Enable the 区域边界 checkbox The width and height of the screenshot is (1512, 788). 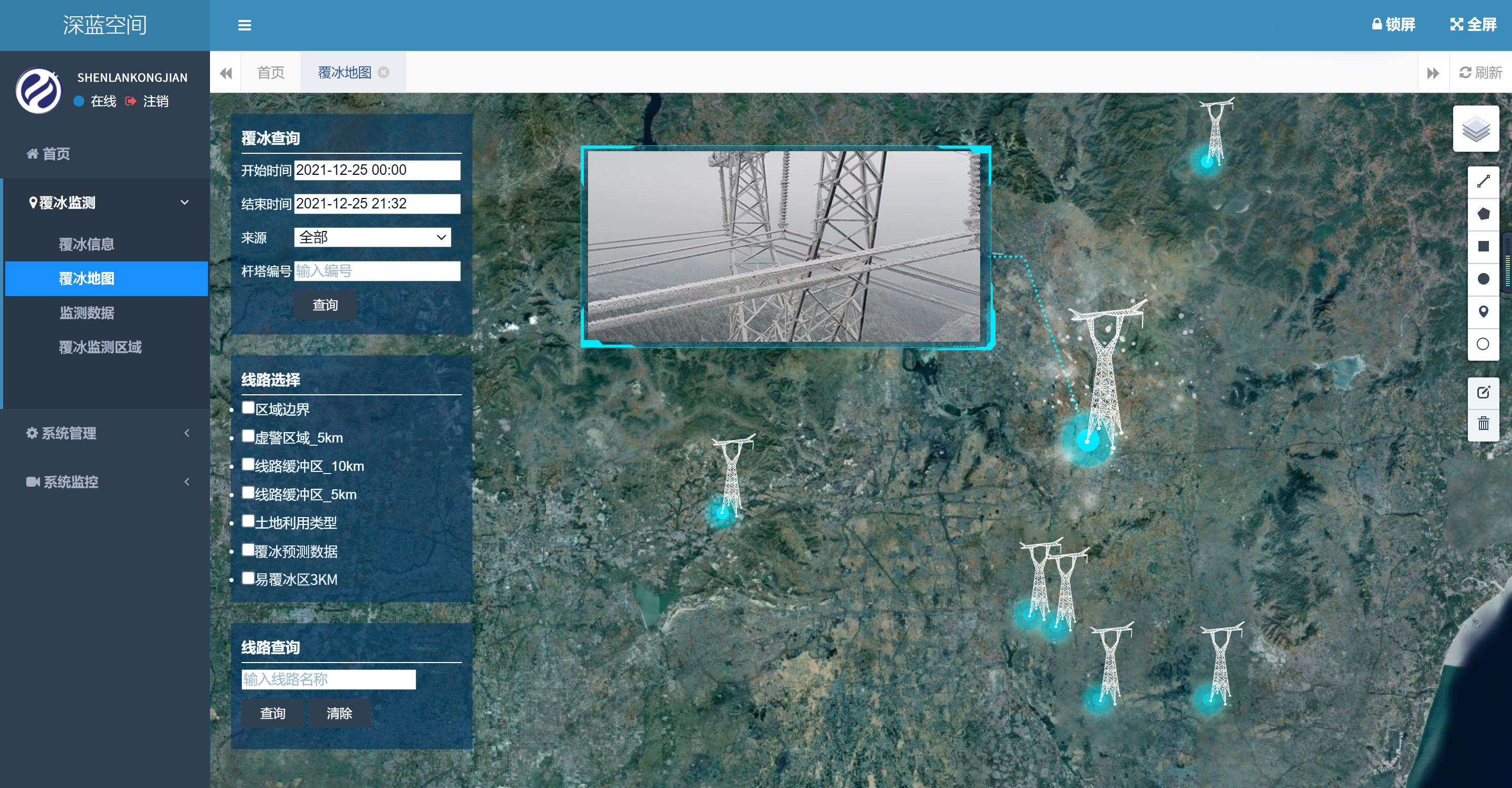click(x=248, y=408)
